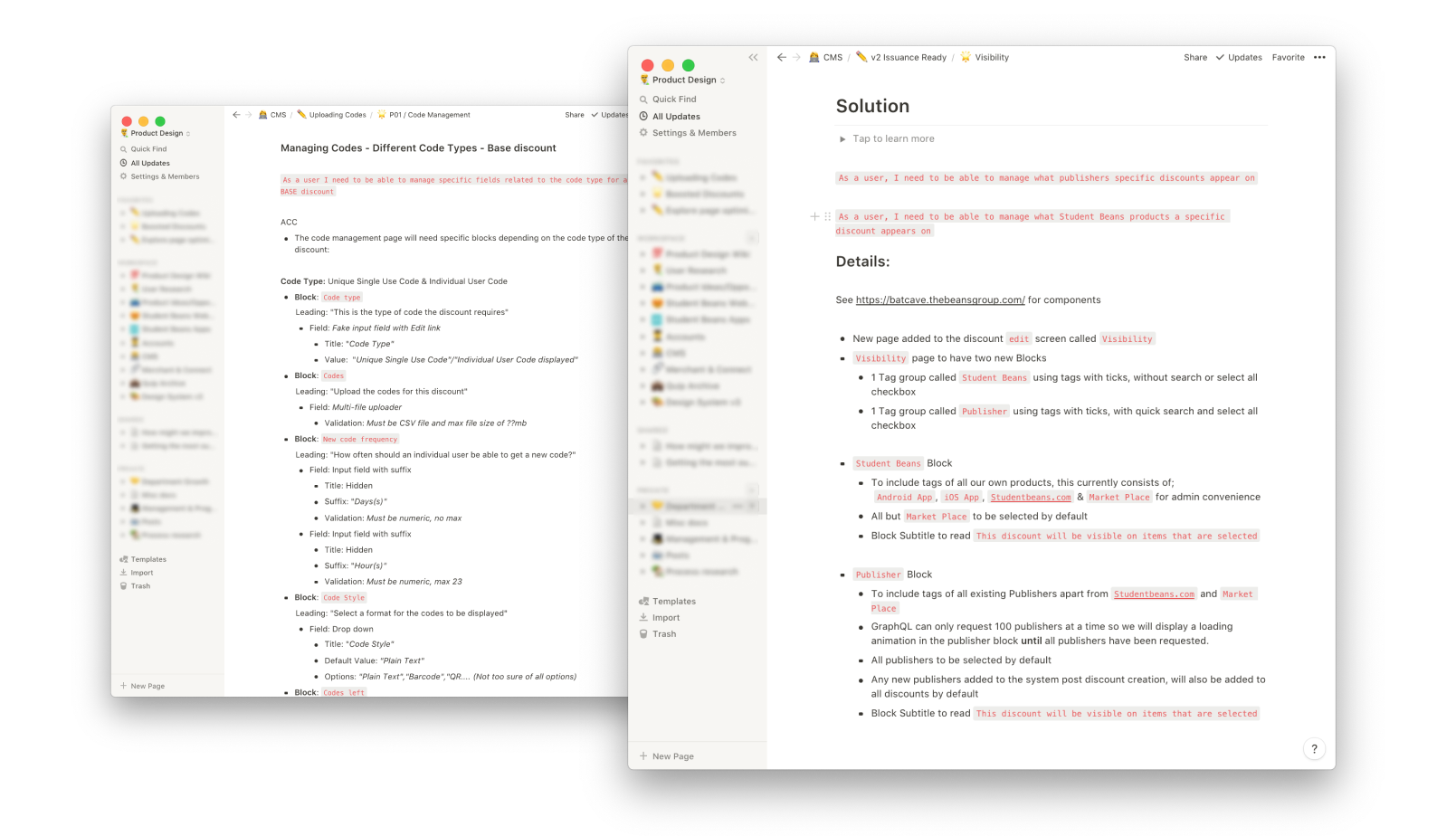The width and height of the screenshot is (1456, 836).
Task: Open the Import option
Action: pyautogui.click(x=664, y=617)
